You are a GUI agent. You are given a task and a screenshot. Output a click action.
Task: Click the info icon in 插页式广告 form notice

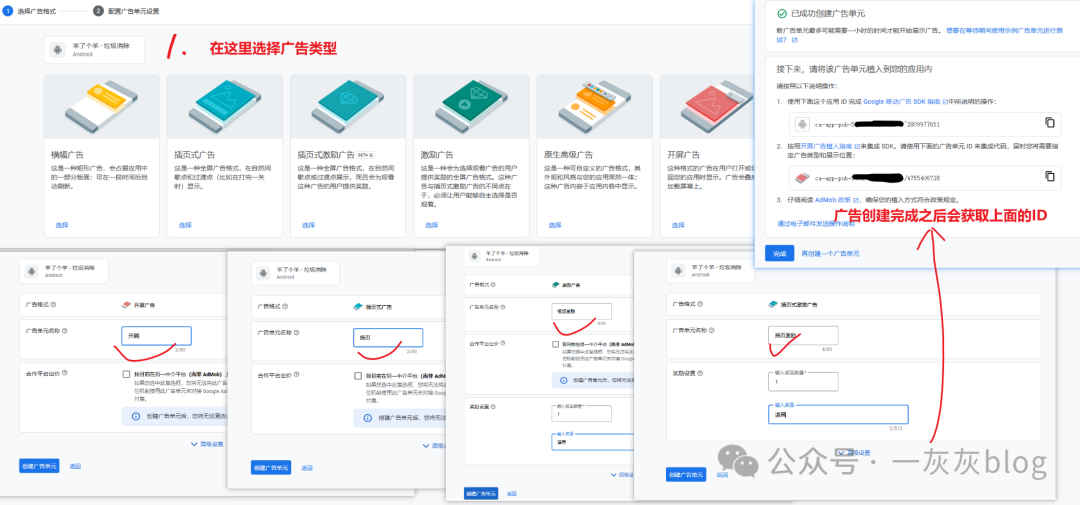pyautogui.click(x=367, y=418)
